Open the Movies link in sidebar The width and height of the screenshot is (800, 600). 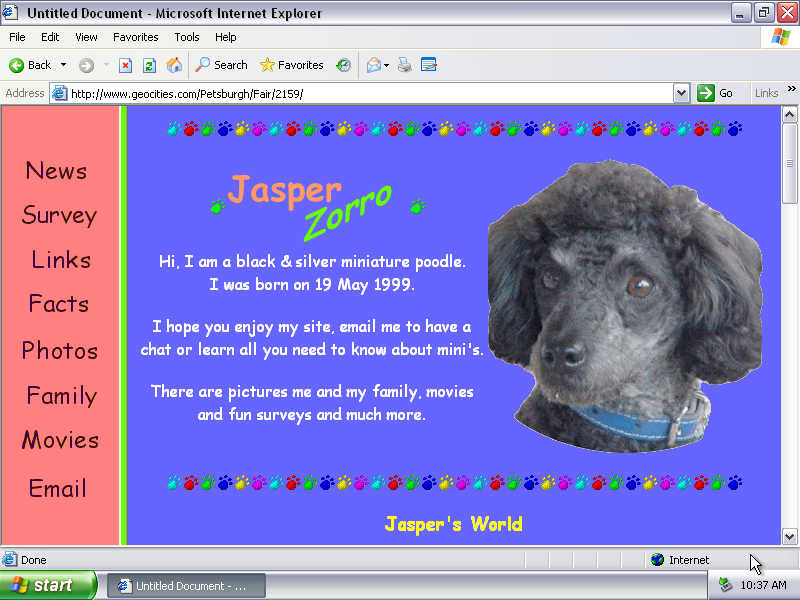(60, 440)
